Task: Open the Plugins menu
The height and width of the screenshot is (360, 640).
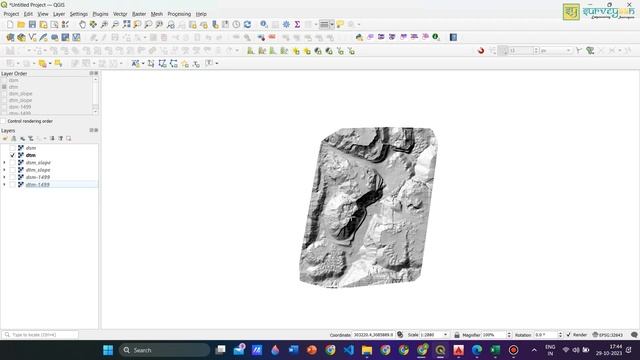Action: pyautogui.click(x=100, y=14)
